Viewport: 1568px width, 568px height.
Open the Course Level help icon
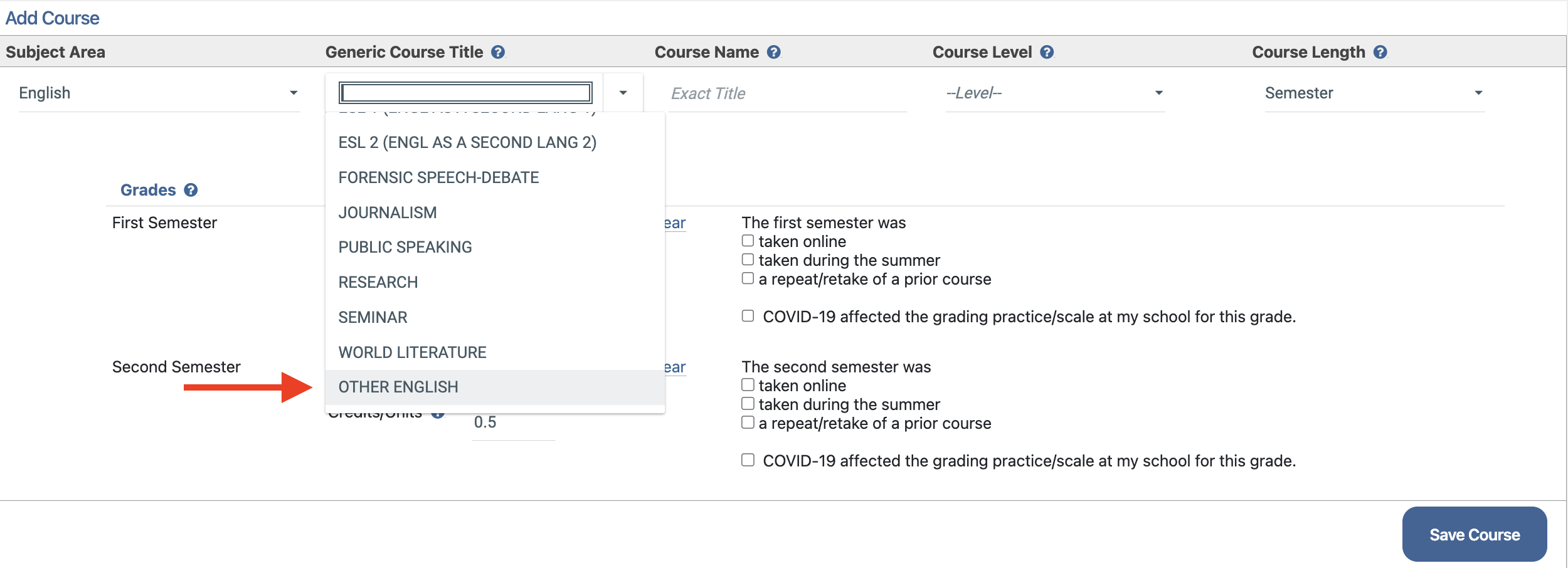[x=1046, y=53]
